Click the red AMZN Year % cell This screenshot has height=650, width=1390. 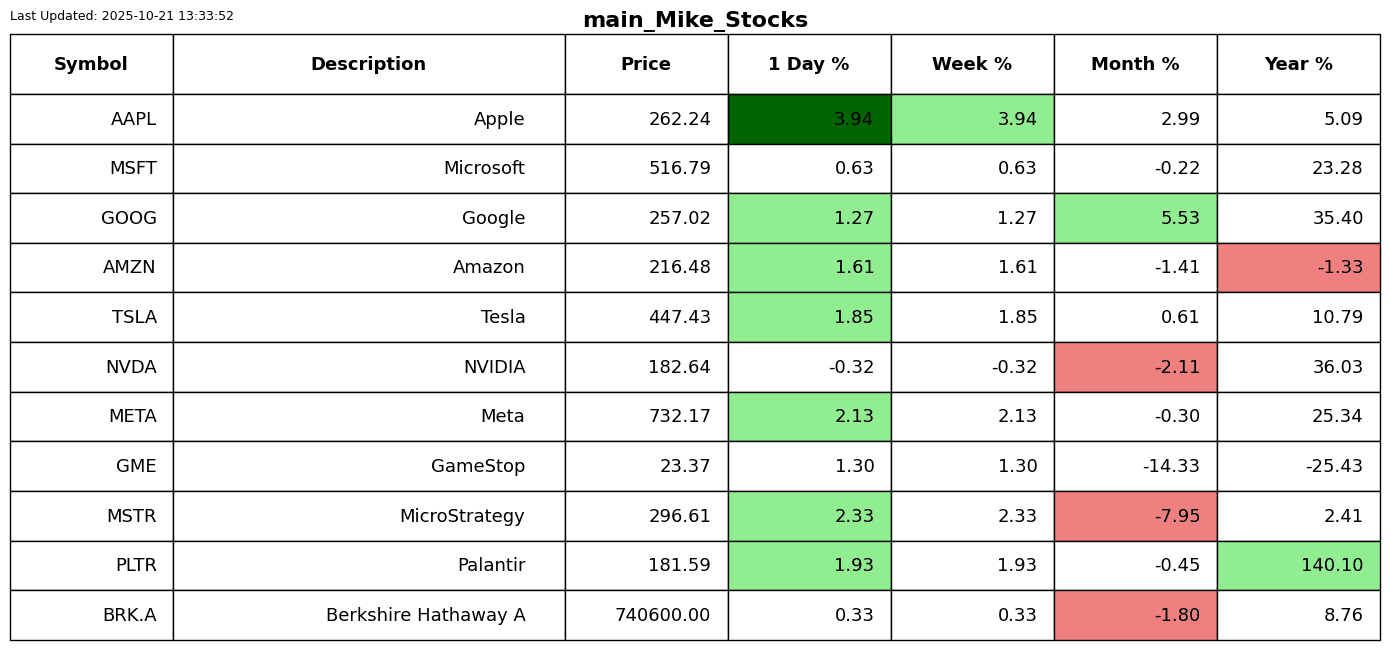(x=1298, y=268)
